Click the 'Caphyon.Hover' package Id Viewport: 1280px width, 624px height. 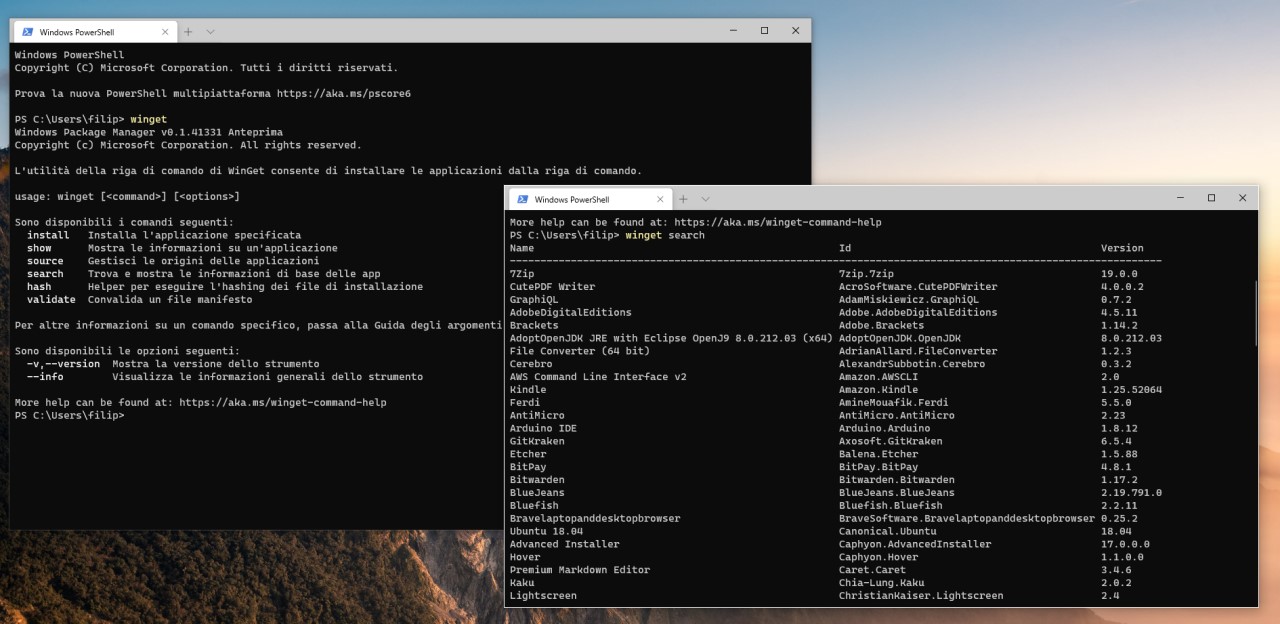(x=879, y=557)
